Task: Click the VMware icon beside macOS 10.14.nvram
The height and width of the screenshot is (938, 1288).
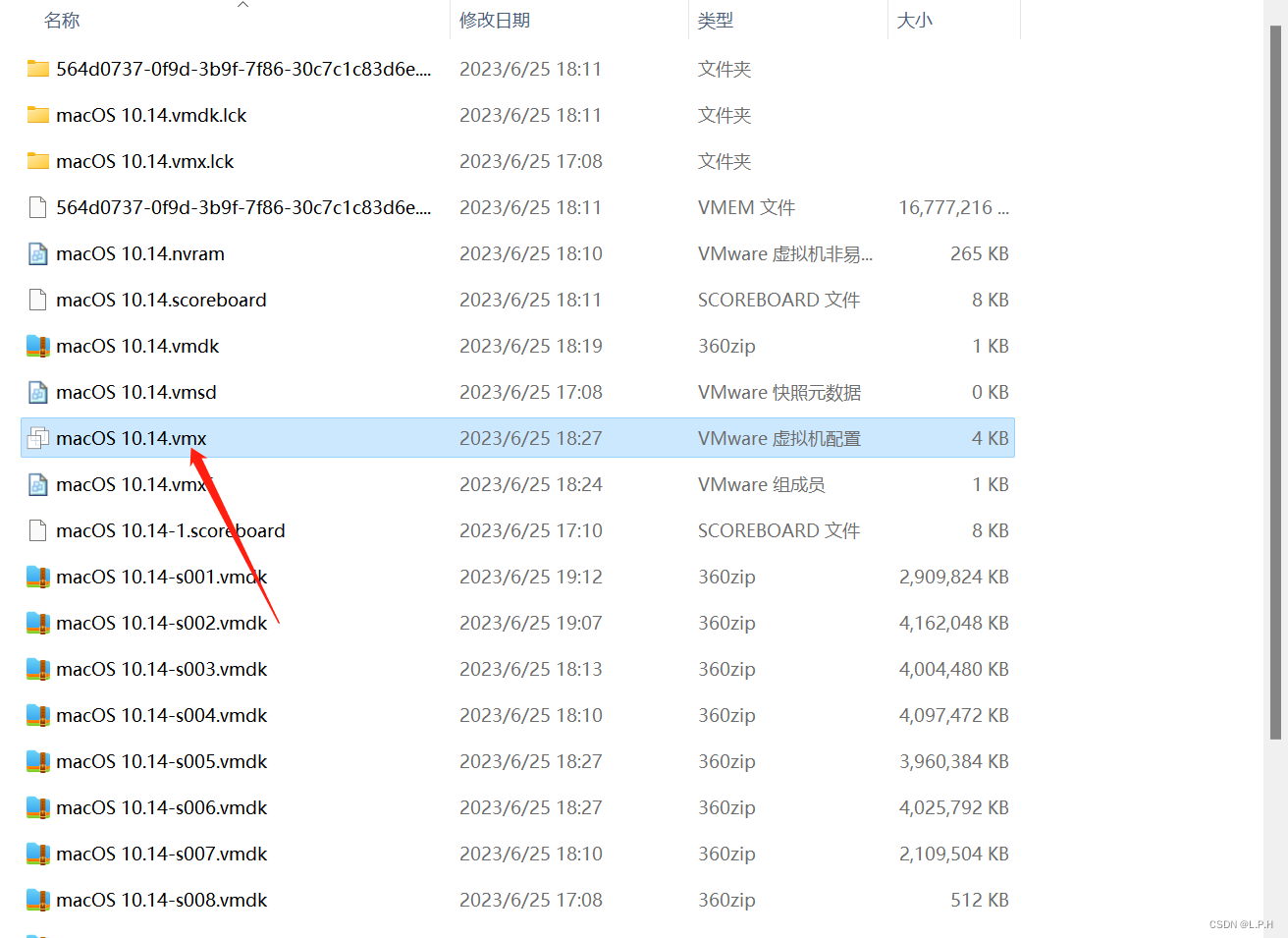Action: [38, 253]
